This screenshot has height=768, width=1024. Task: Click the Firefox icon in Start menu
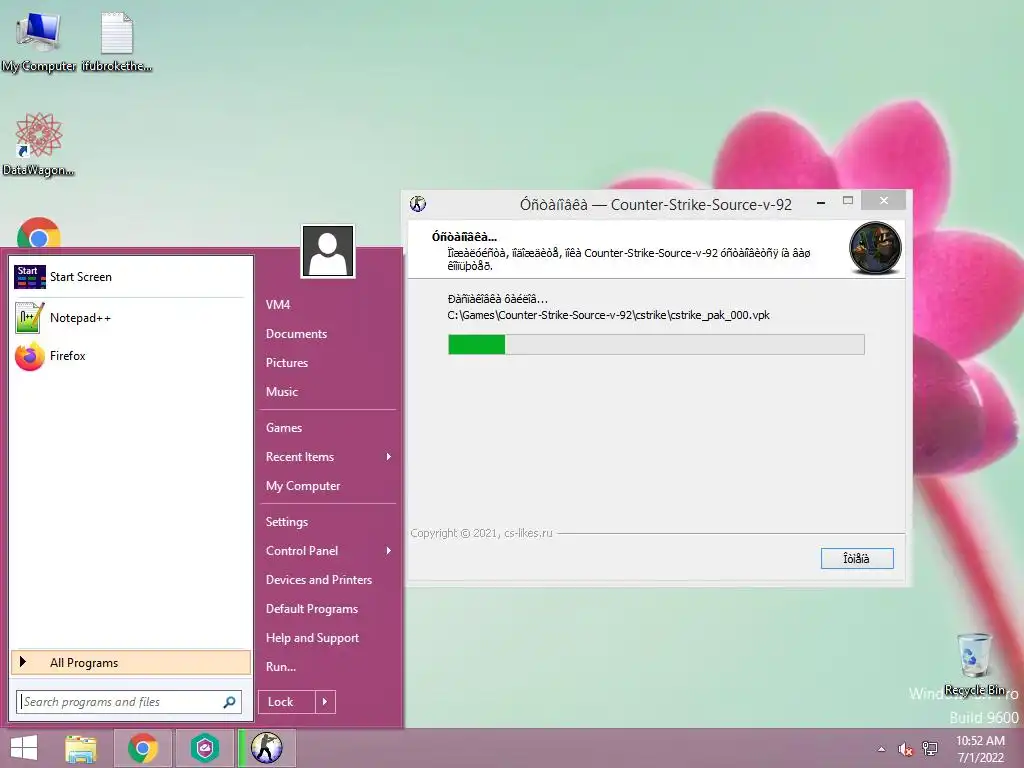tap(29, 356)
